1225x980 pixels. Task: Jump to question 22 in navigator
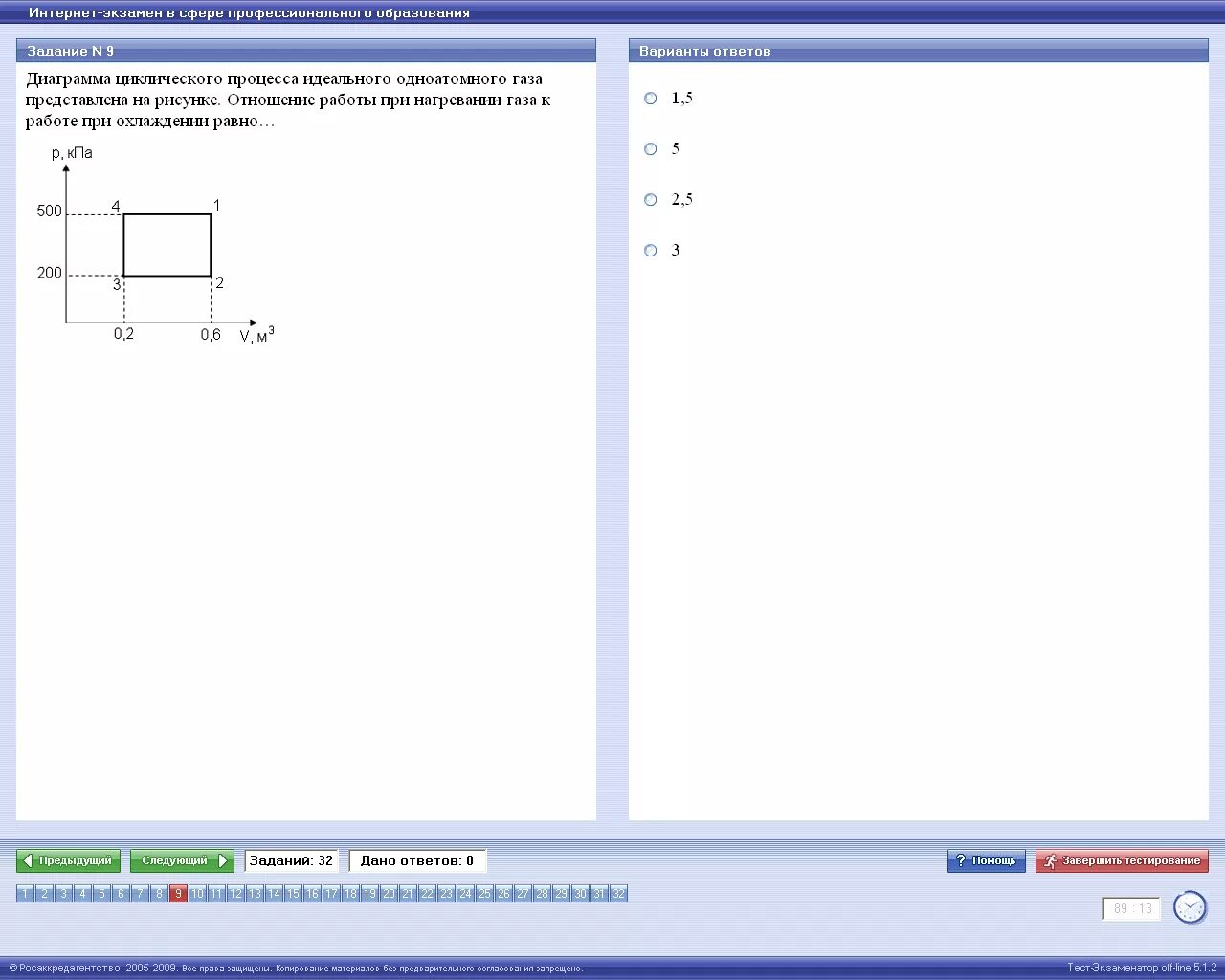(x=427, y=894)
